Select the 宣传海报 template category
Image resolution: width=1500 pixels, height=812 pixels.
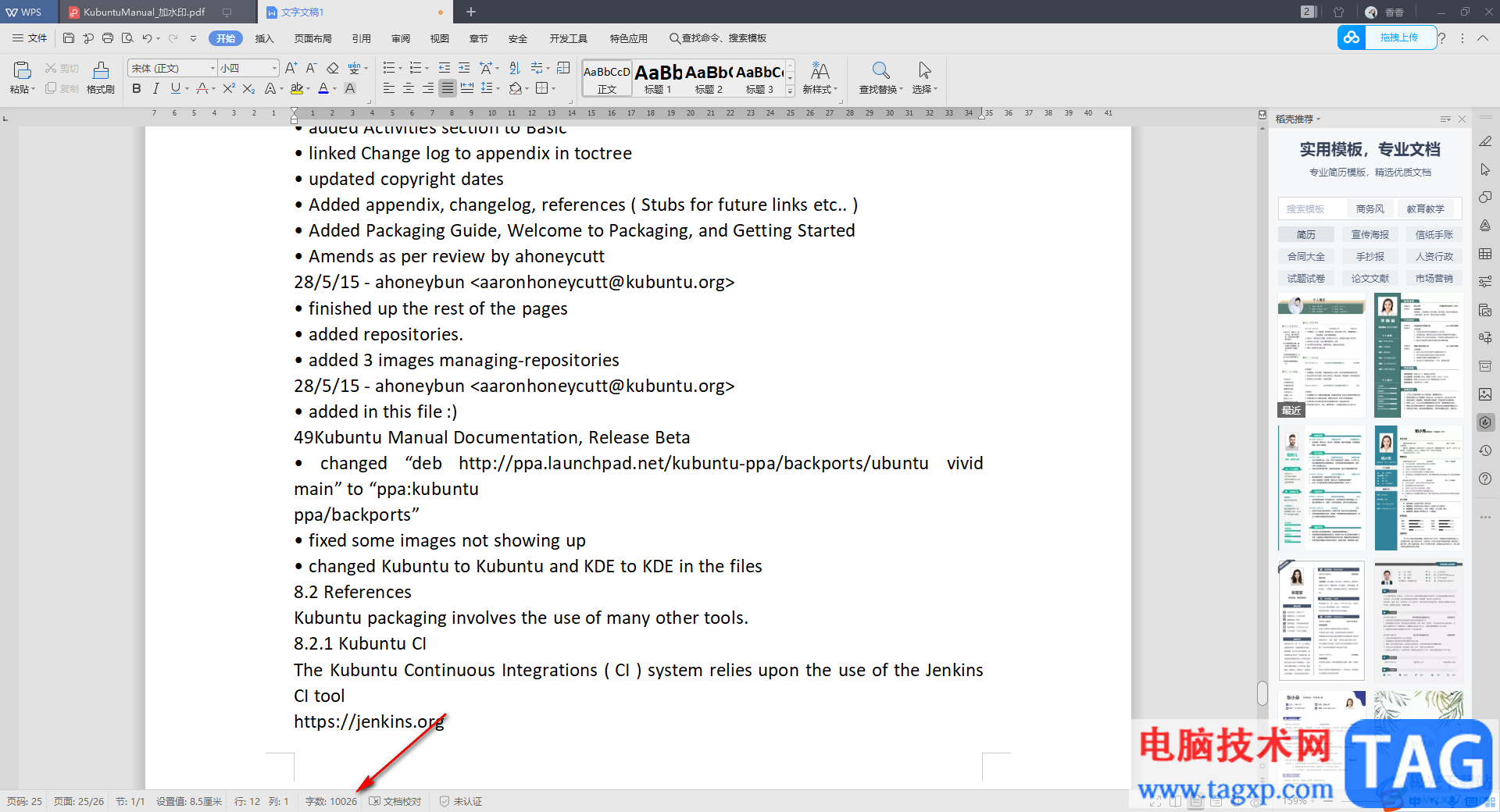pyautogui.click(x=1370, y=234)
